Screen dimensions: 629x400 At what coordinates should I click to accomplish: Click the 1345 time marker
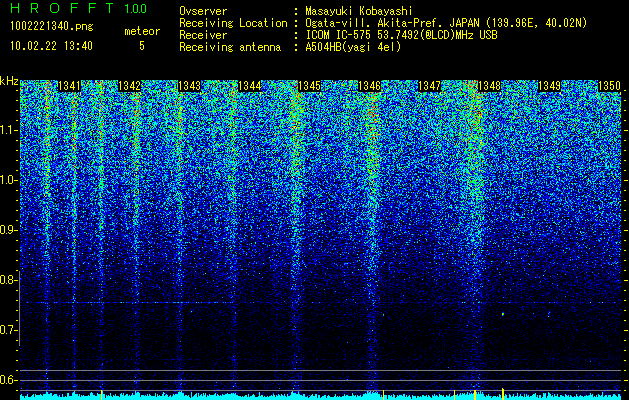pos(309,86)
